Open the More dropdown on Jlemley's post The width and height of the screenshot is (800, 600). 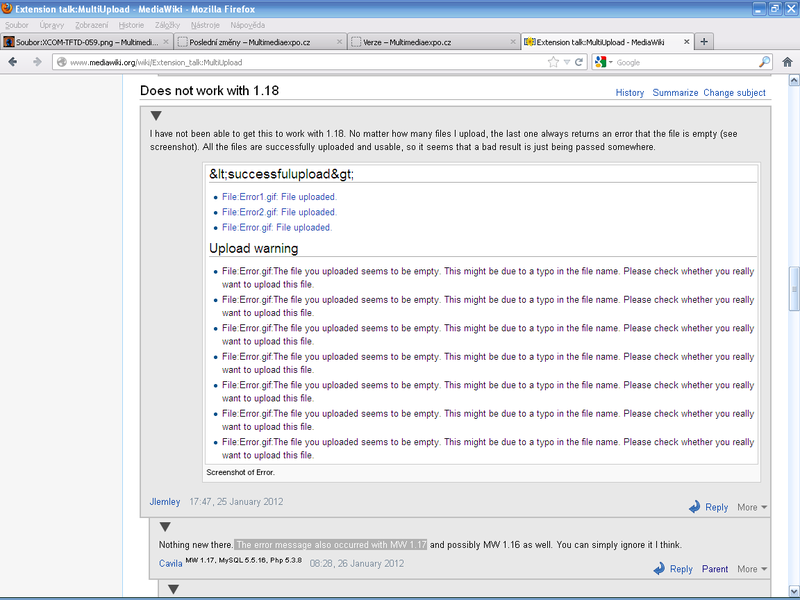click(752, 507)
